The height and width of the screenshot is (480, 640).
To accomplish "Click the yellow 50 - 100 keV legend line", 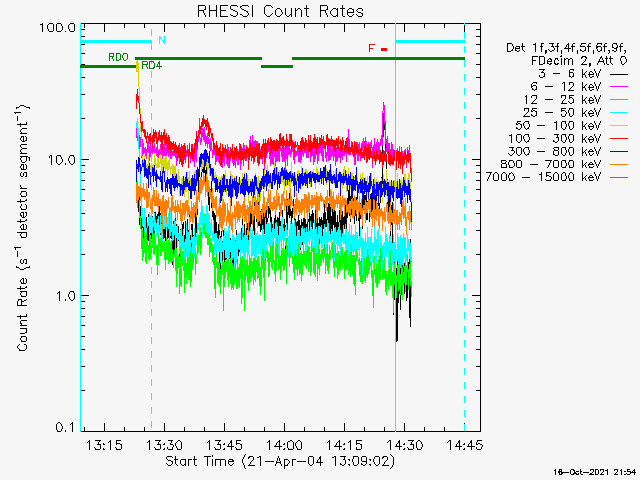I will [619, 126].
